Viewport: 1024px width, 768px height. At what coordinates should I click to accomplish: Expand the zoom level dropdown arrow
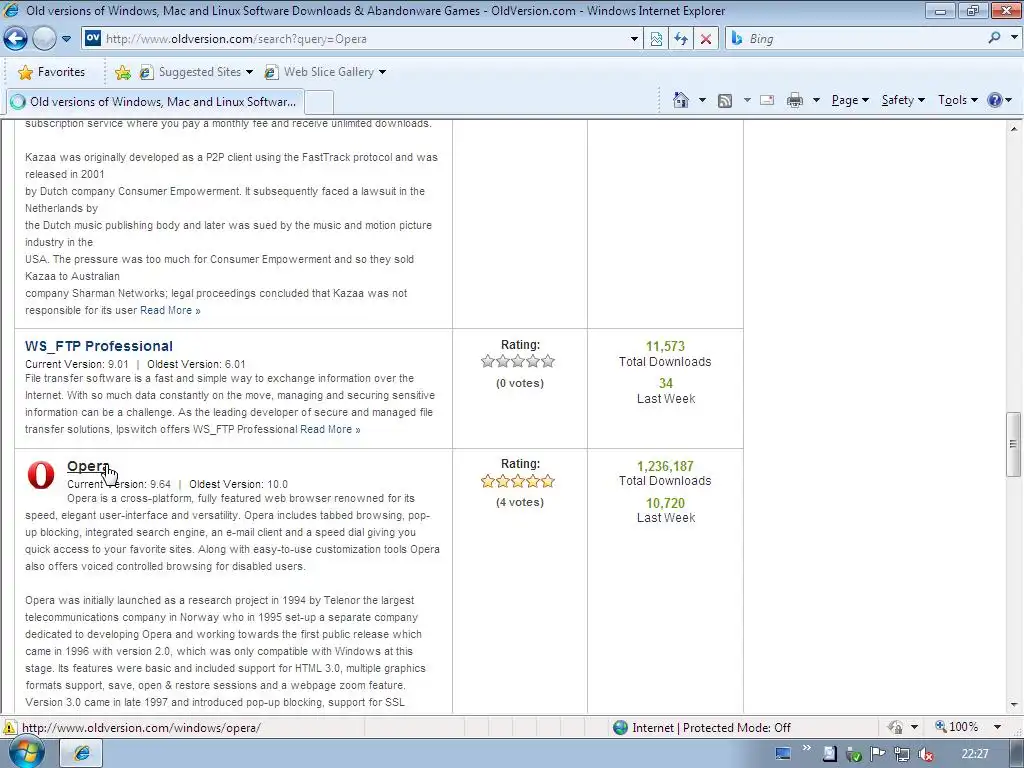(x=997, y=727)
